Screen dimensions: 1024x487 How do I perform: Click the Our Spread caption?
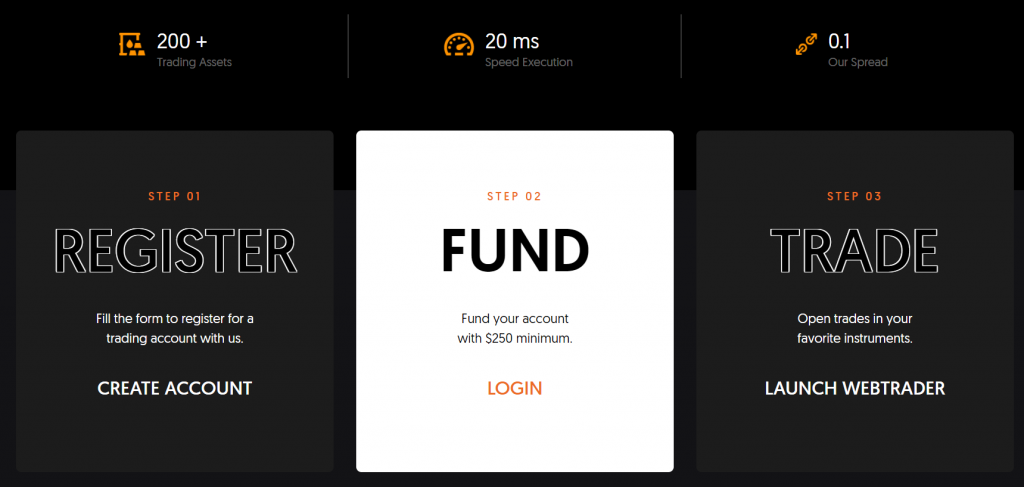pyautogui.click(x=858, y=63)
